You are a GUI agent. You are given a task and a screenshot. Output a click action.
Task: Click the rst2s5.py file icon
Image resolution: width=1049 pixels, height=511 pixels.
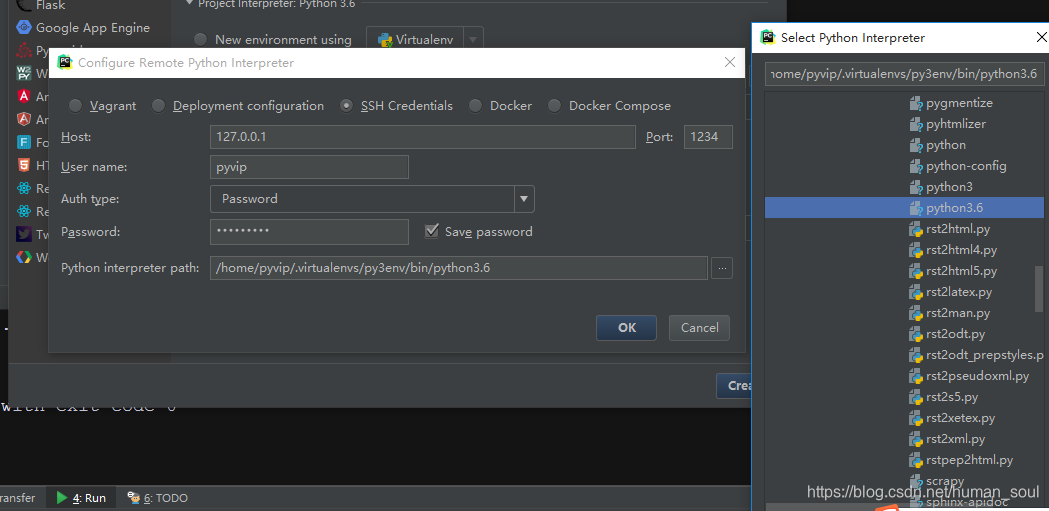[x=916, y=397]
